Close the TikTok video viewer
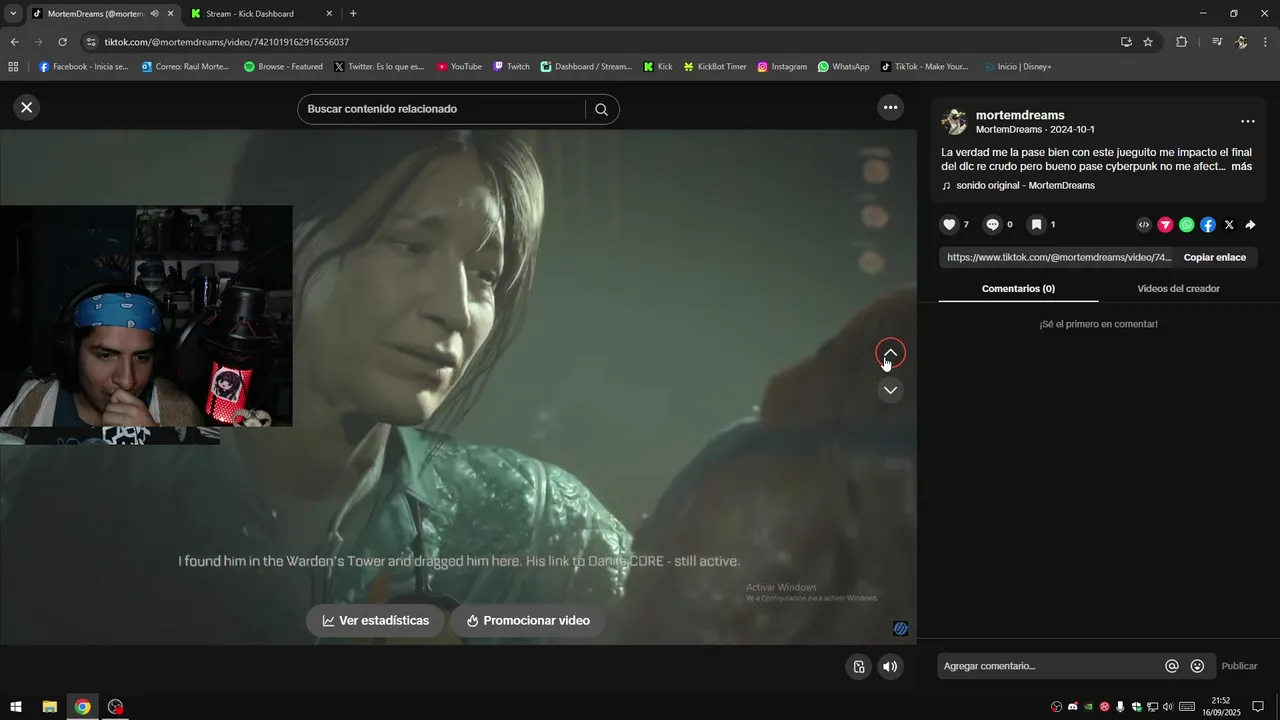The image size is (1280, 720). [27, 108]
